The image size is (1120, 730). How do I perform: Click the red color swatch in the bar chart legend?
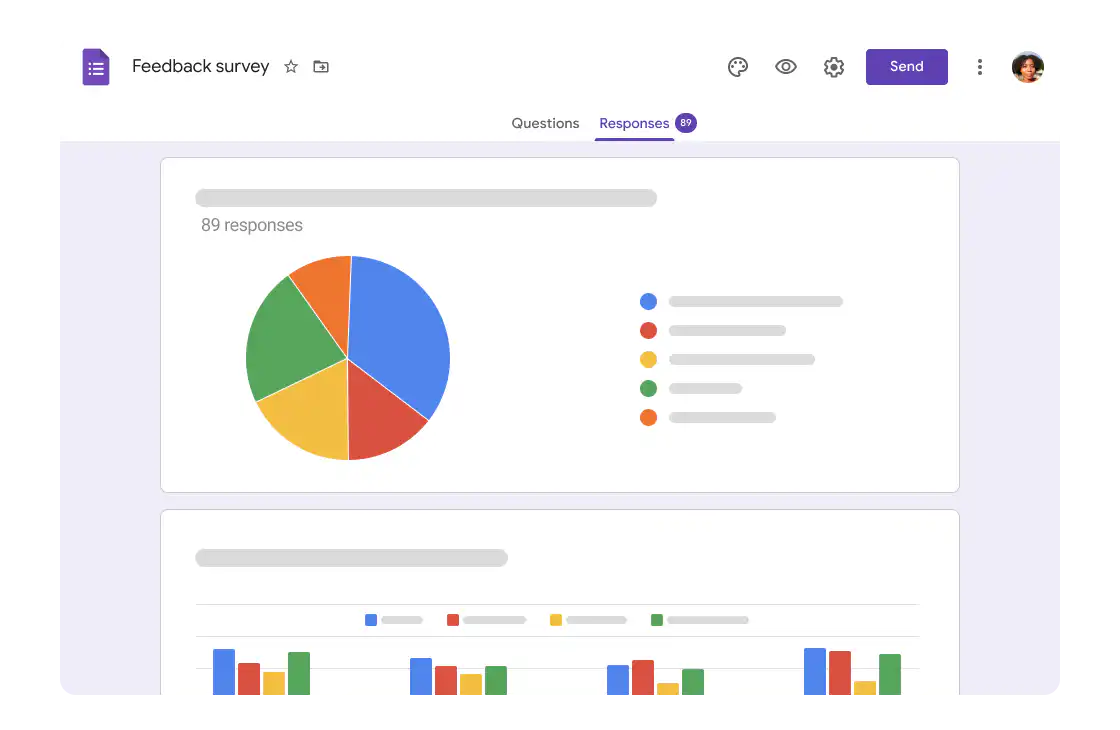(x=452, y=620)
